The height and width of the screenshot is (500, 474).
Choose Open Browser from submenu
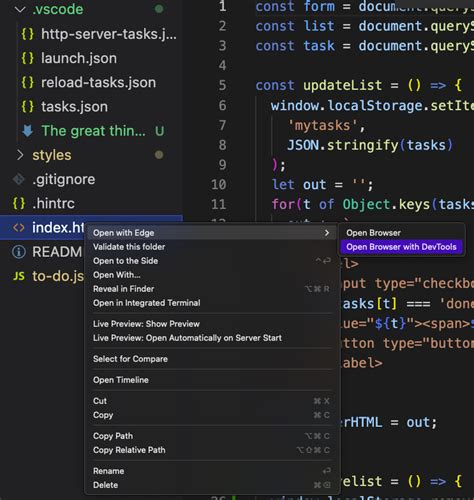coord(401,233)
